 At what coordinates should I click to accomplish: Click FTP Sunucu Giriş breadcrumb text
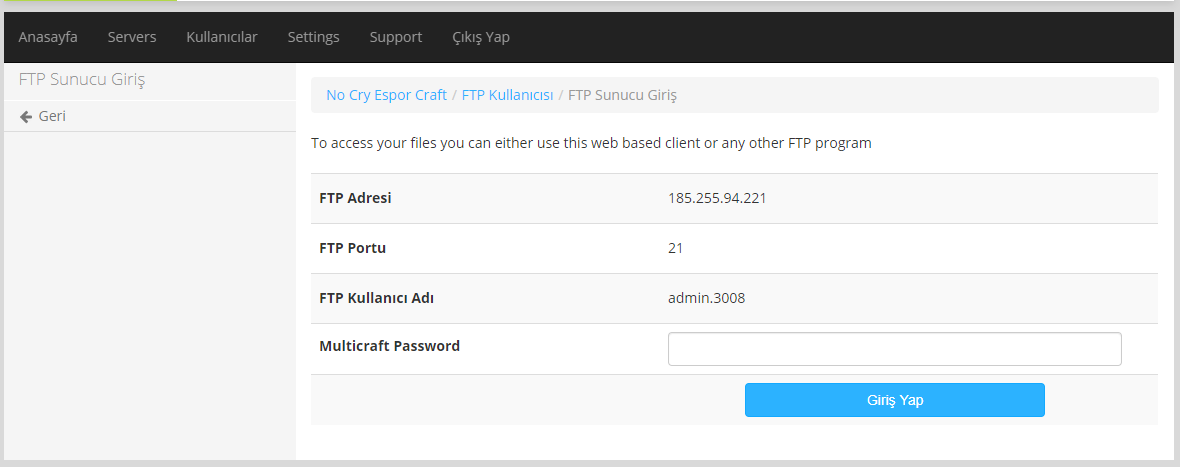pyautogui.click(x=622, y=95)
